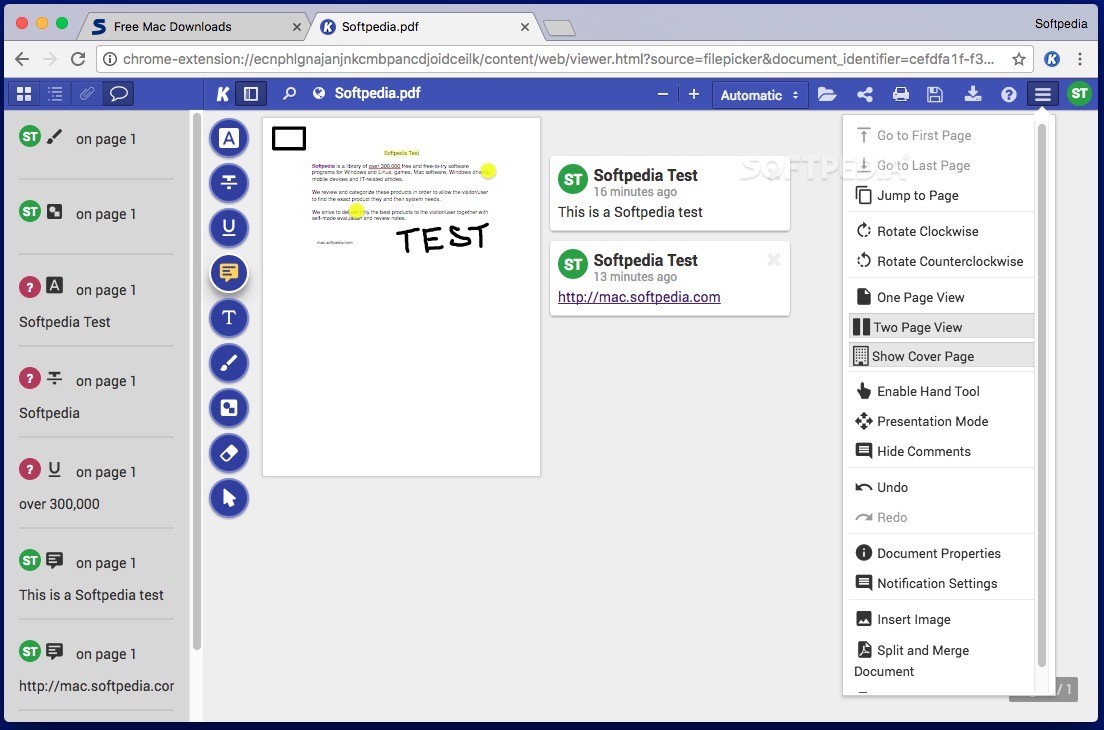This screenshot has height=730, width=1104.
Task: Close the Softpedia.pdf browser tab
Action: tap(525, 27)
